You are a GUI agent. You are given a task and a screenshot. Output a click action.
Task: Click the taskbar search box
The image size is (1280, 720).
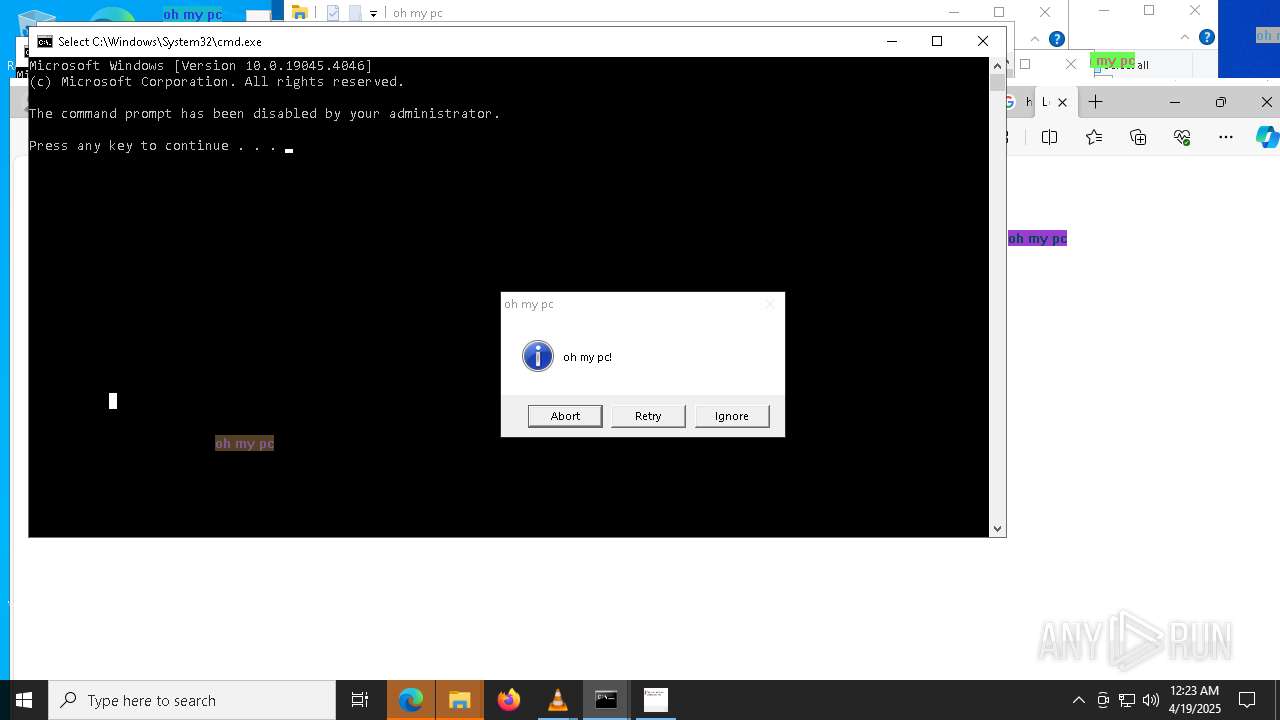pyautogui.click(x=192, y=700)
